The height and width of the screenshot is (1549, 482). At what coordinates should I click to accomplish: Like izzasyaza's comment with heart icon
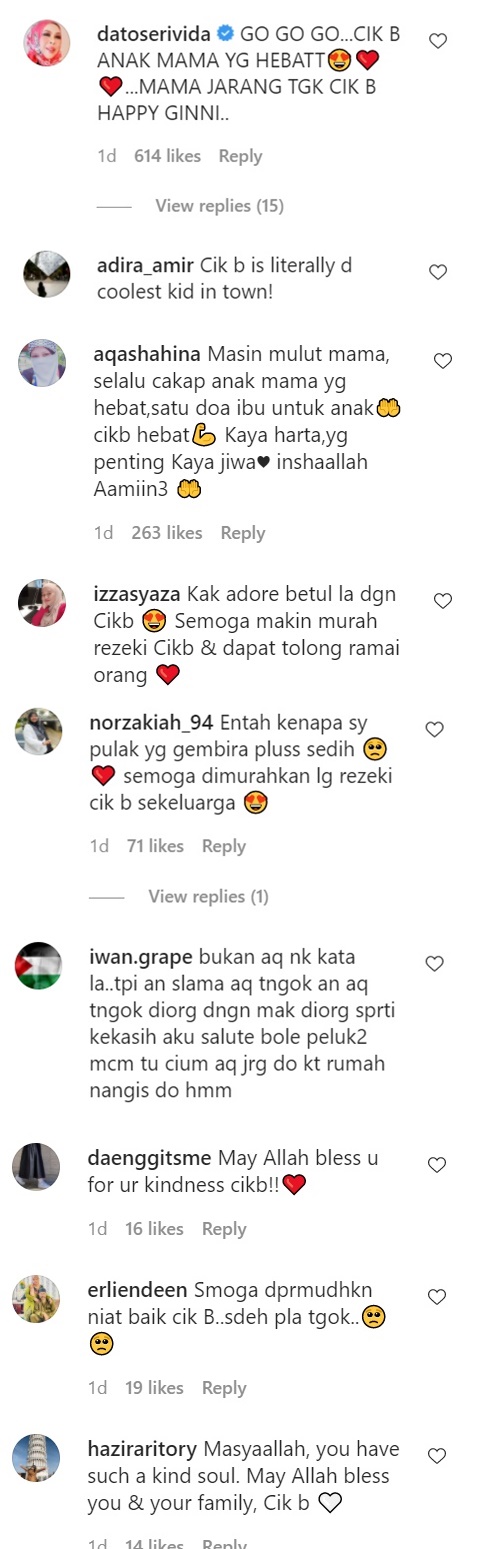pos(443,600)
